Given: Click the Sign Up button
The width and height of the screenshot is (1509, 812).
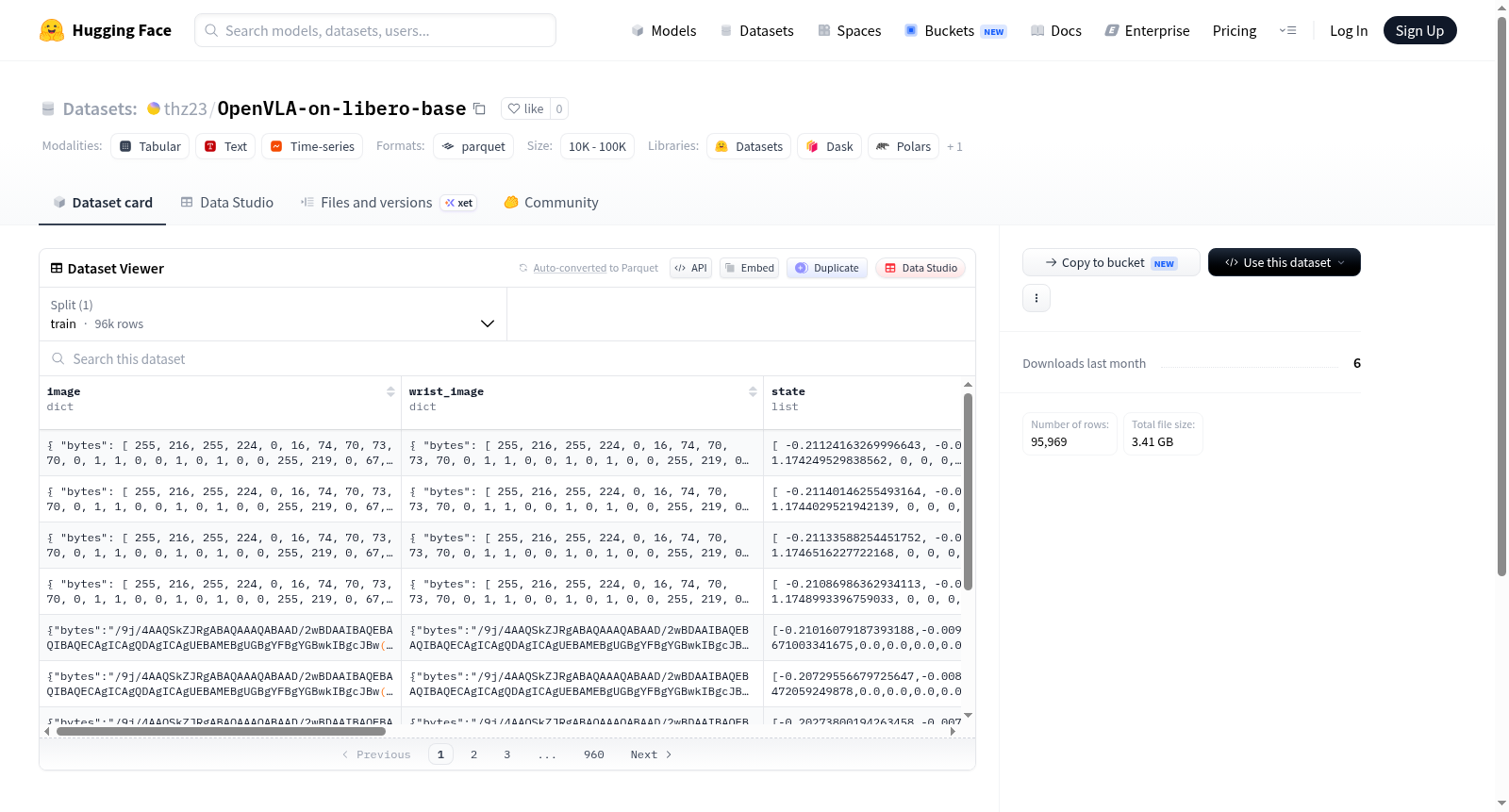Looking at the screenshot, I should tap(1419, 31).
